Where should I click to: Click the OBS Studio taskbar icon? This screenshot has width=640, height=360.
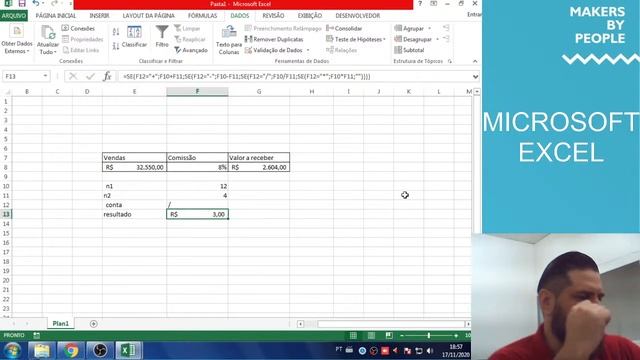click(x=100, y=351)
